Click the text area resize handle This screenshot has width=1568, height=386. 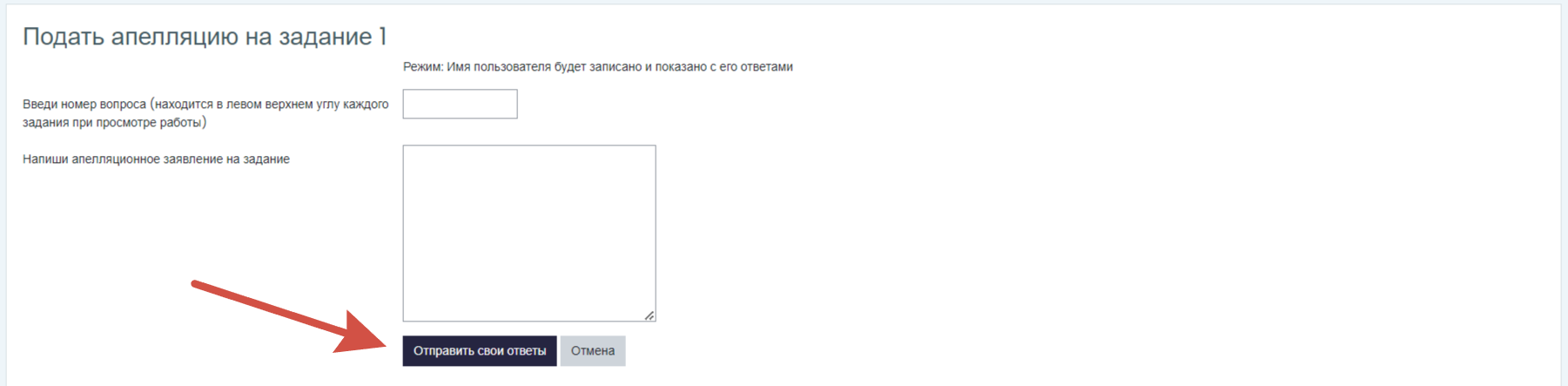coord(649,315)
